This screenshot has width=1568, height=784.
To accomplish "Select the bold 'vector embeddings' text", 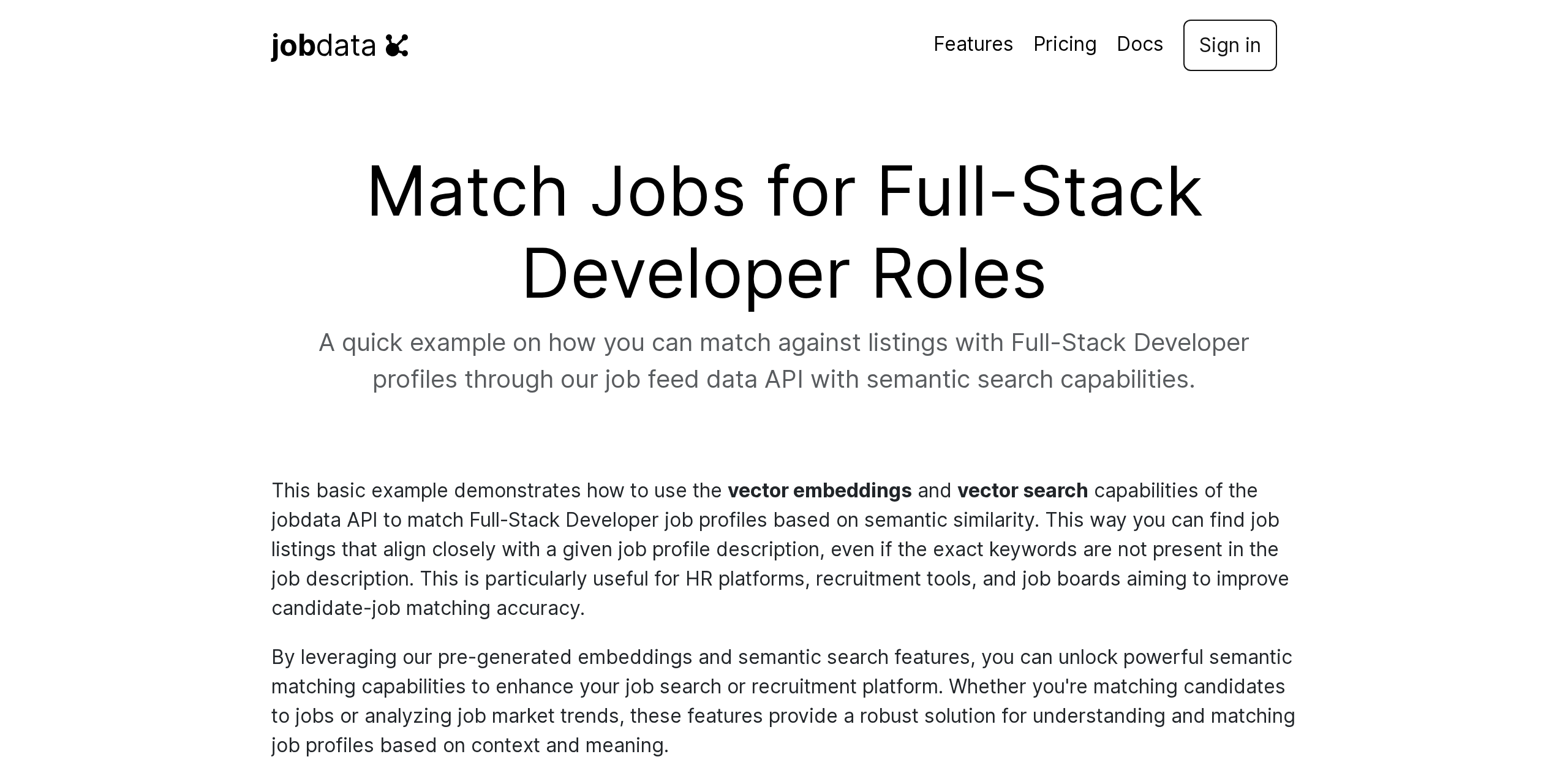I will click(819, 491).
